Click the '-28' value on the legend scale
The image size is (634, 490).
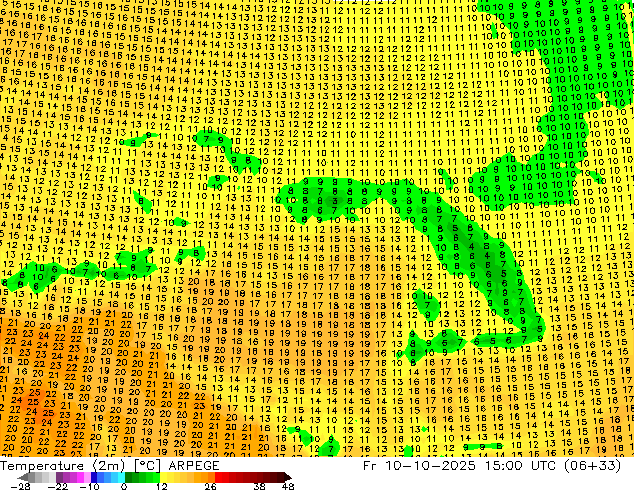(x=20, y=486)
